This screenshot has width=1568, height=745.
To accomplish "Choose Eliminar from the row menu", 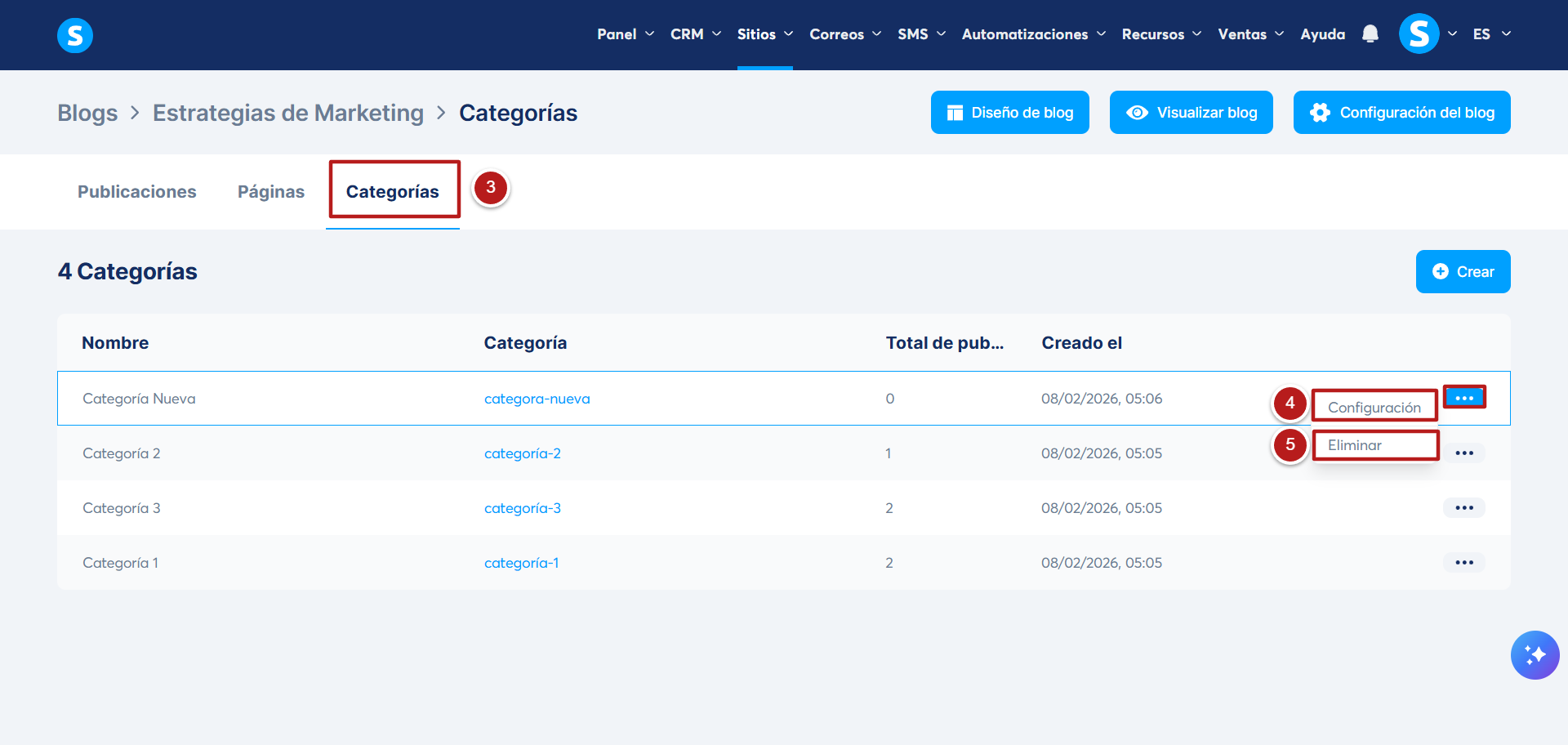I will click(1374, 445).
